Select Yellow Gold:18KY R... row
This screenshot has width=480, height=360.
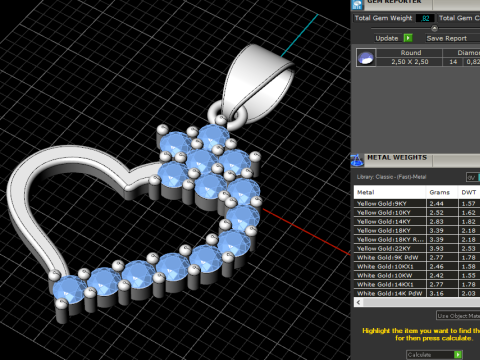click(417, 240)
